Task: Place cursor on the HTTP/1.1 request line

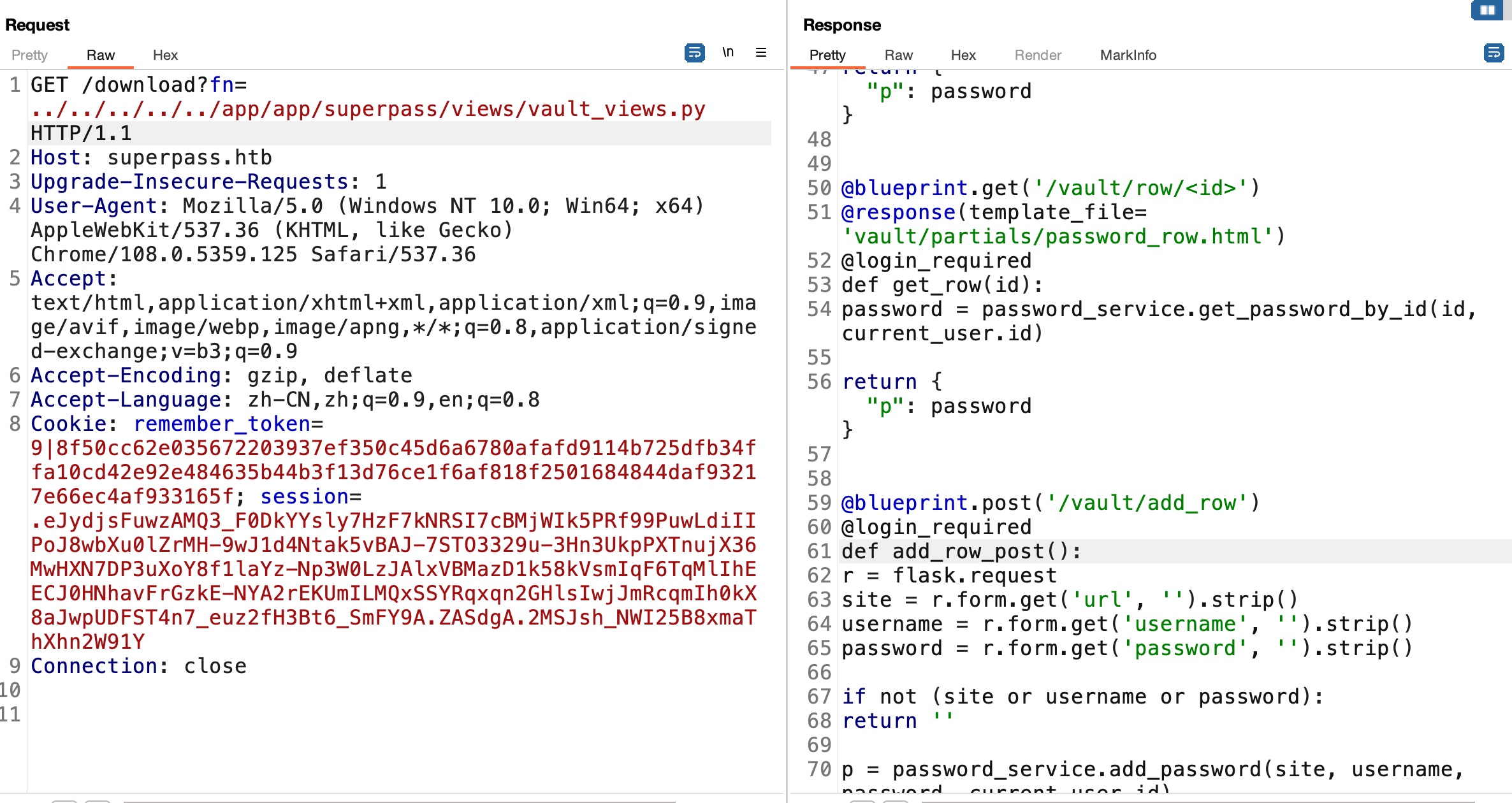Action: coord(82,133)
